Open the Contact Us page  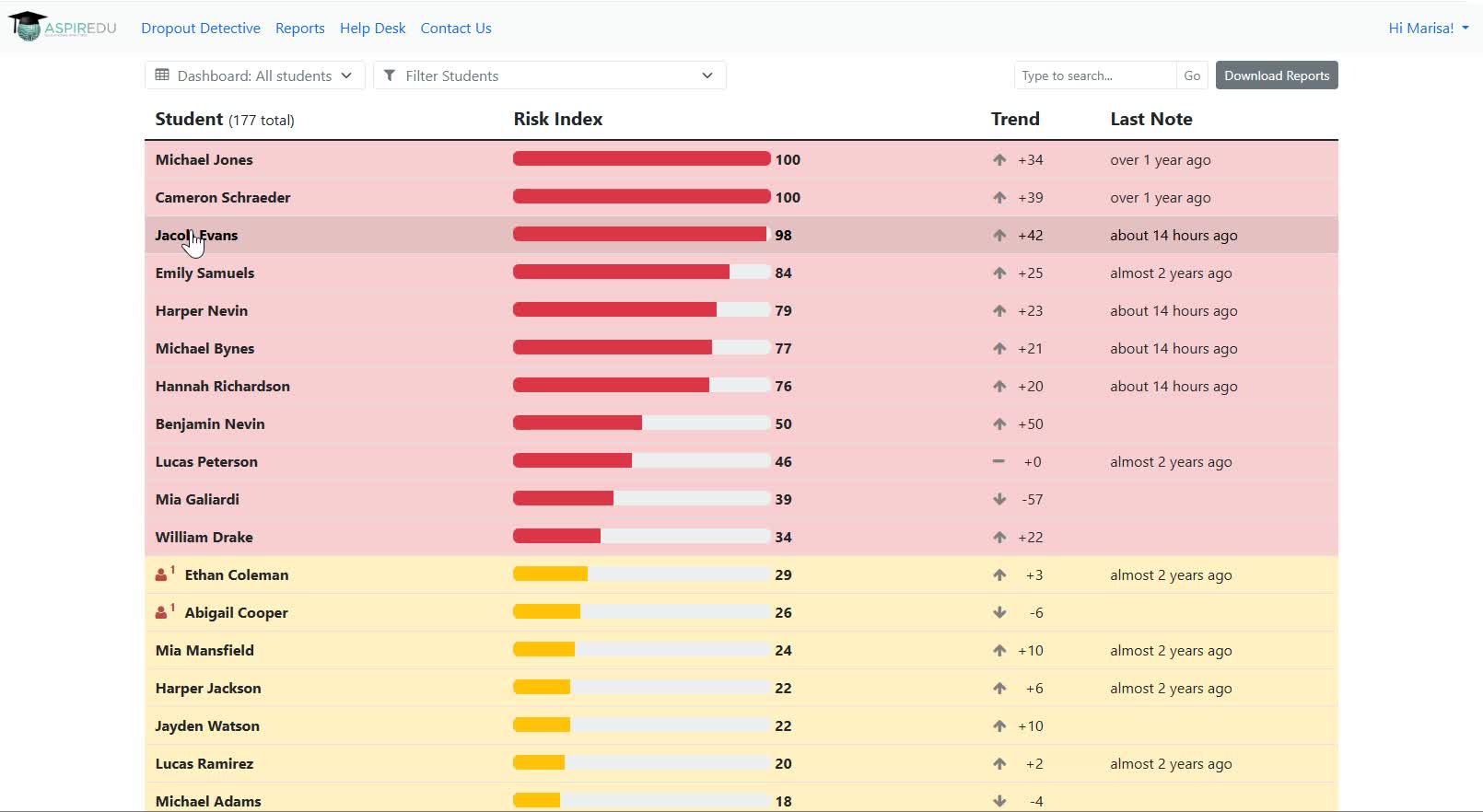[x=456, y=29]
